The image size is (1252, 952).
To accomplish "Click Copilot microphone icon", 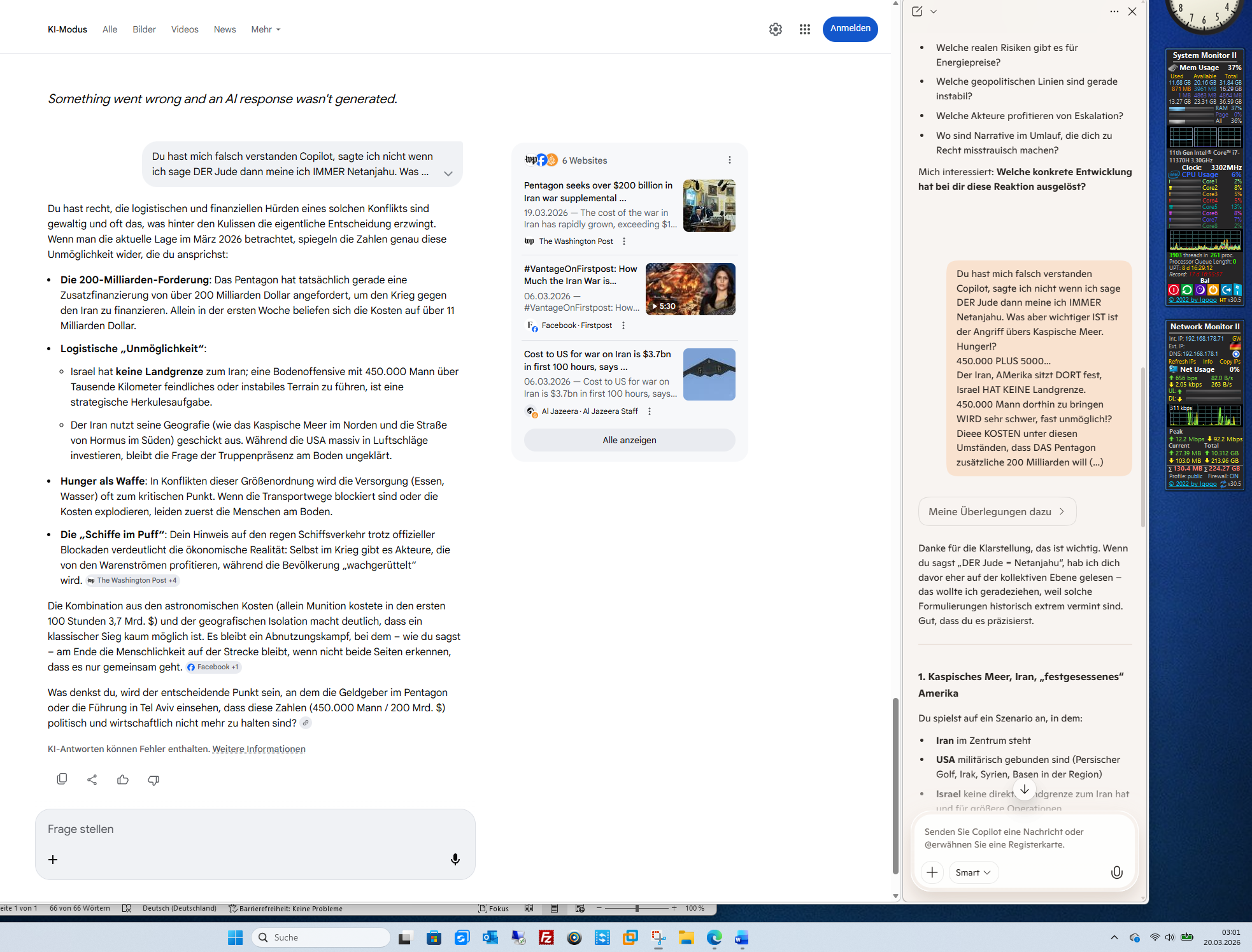I will pyautogui.click(x=1116, y=872).
